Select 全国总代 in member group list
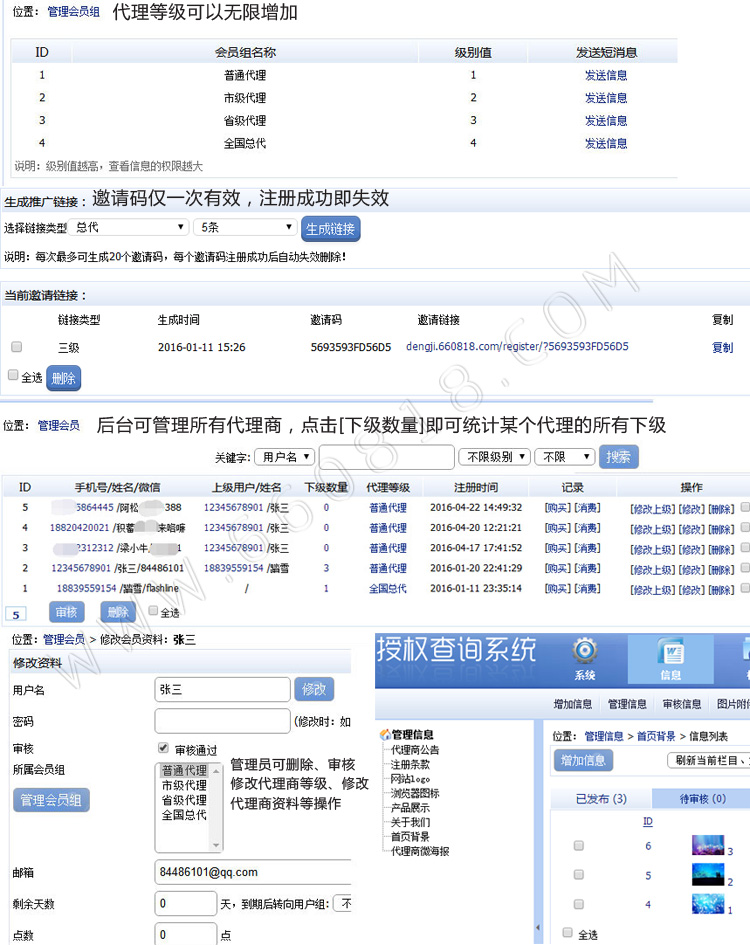Screen dimensions: 750x945 (184, 815)
